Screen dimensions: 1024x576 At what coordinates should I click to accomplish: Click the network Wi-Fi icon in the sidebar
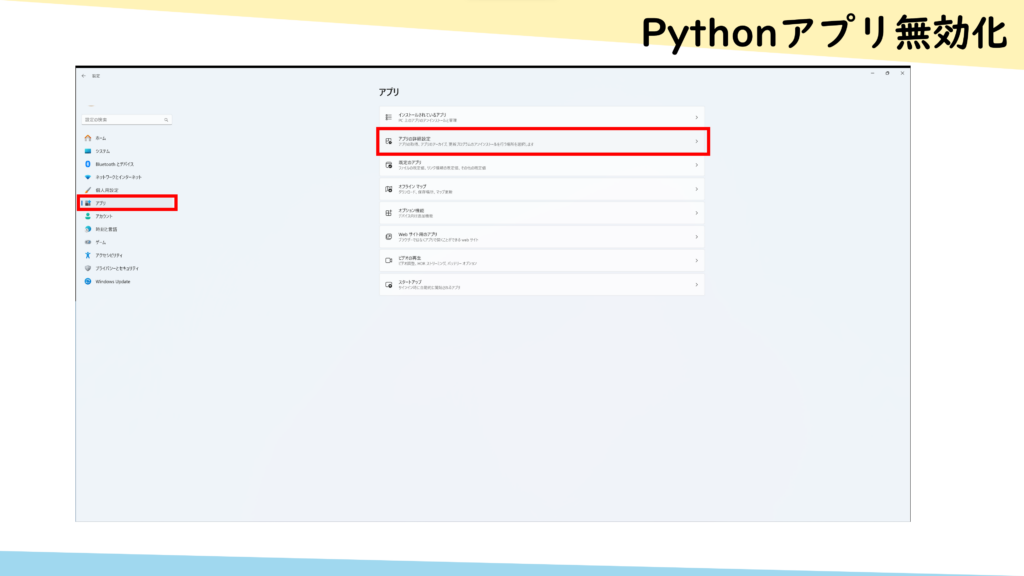click(88, 177)
